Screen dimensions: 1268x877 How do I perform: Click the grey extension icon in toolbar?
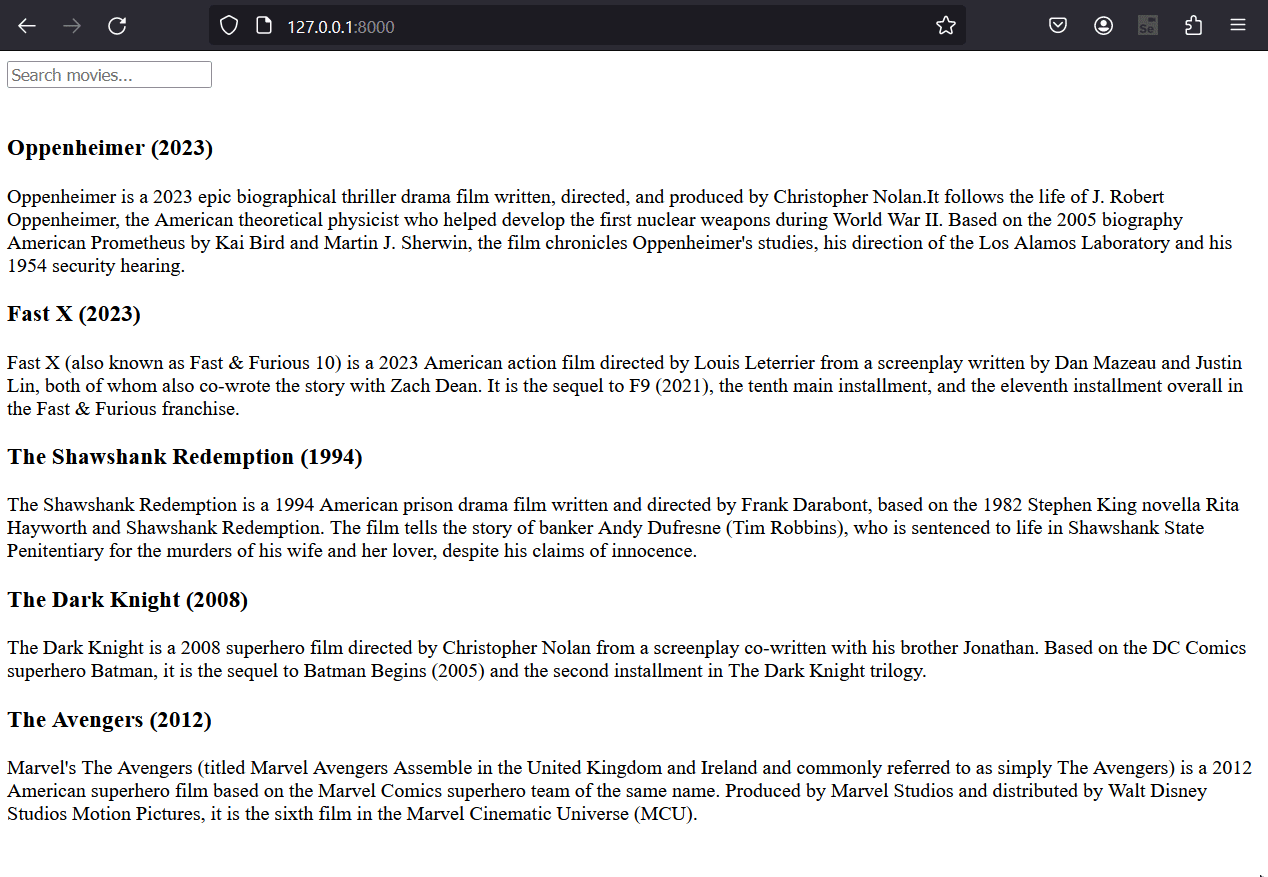coord(1147,26)
